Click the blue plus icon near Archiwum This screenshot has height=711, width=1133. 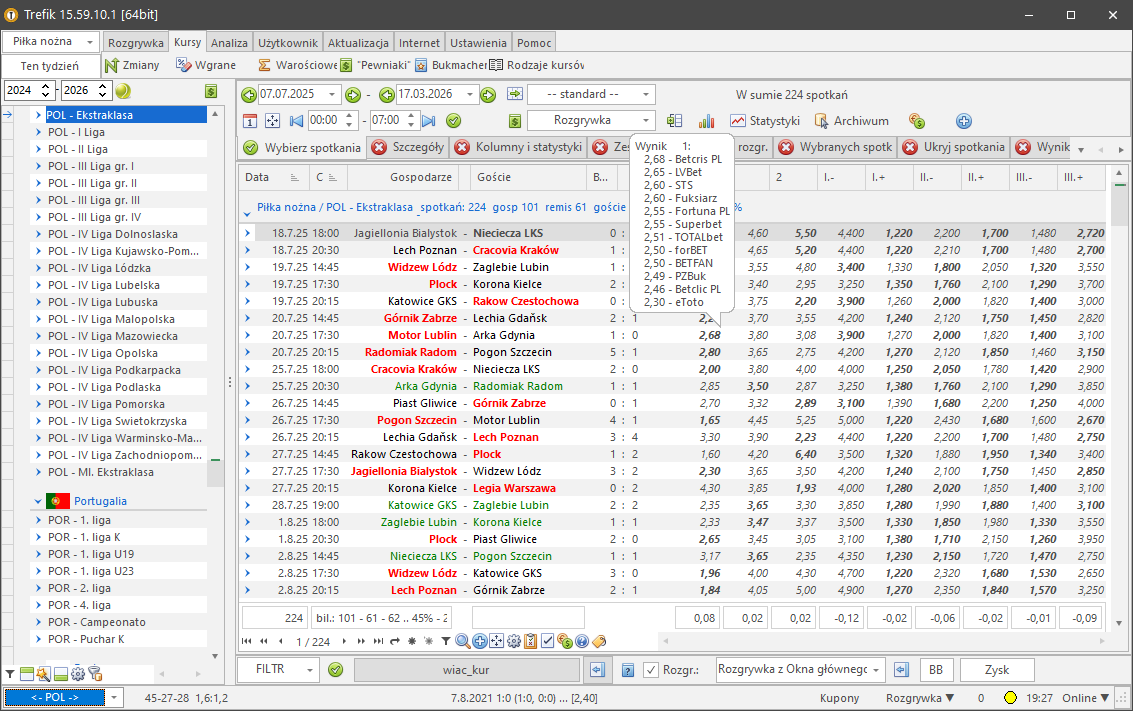click(x=964, y=121)
